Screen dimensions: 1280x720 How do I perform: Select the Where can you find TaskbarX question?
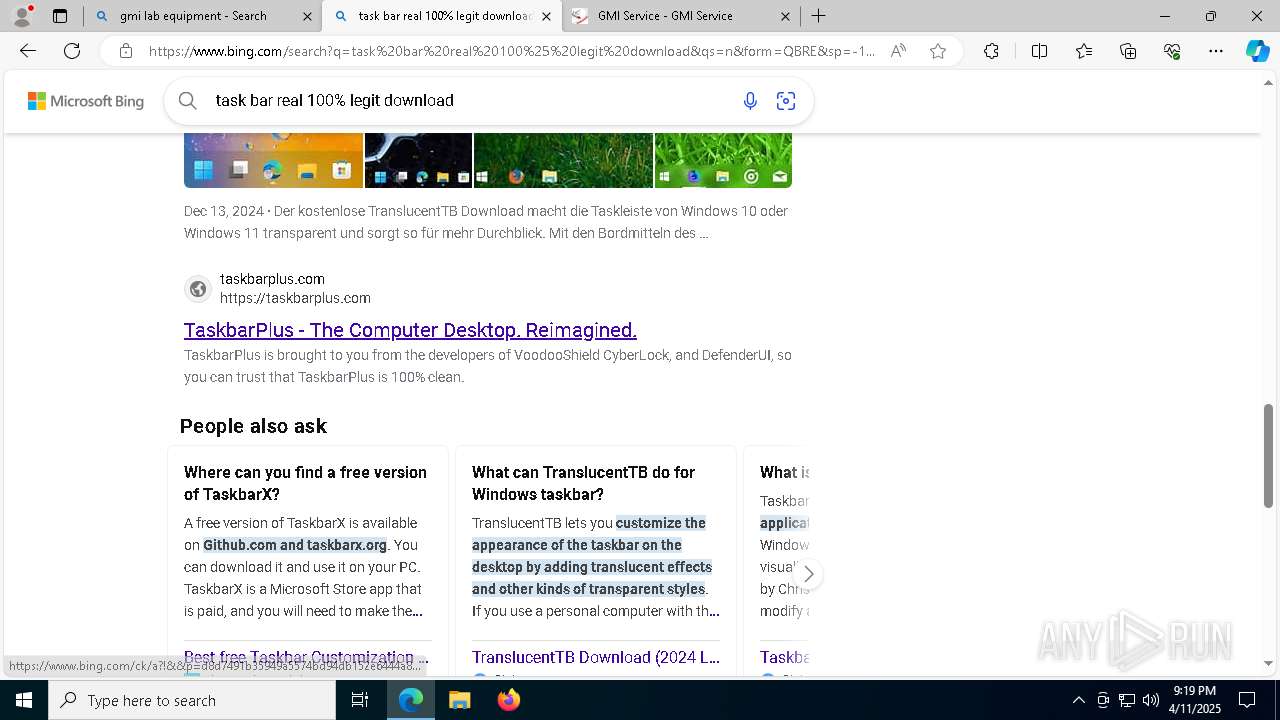click(305, 483)
